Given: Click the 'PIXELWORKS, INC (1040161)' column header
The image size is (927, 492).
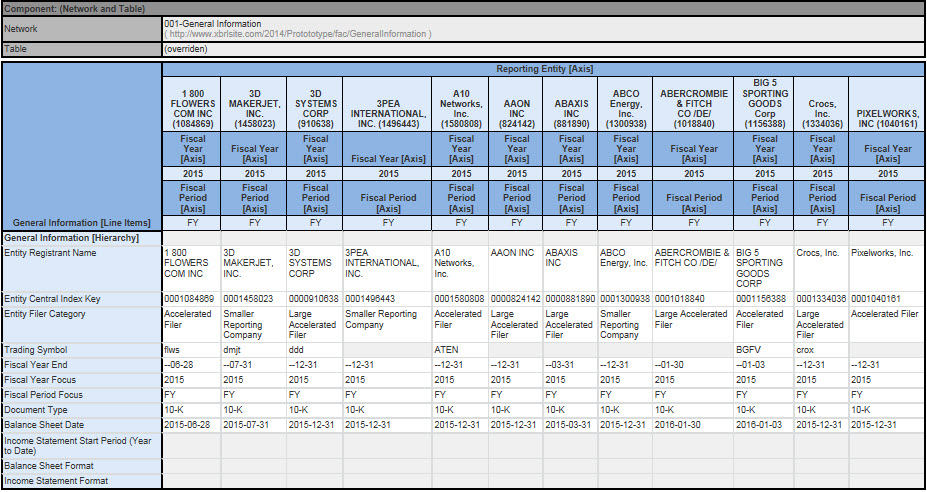Looking at the screenshot, I should tap(887, 104).
